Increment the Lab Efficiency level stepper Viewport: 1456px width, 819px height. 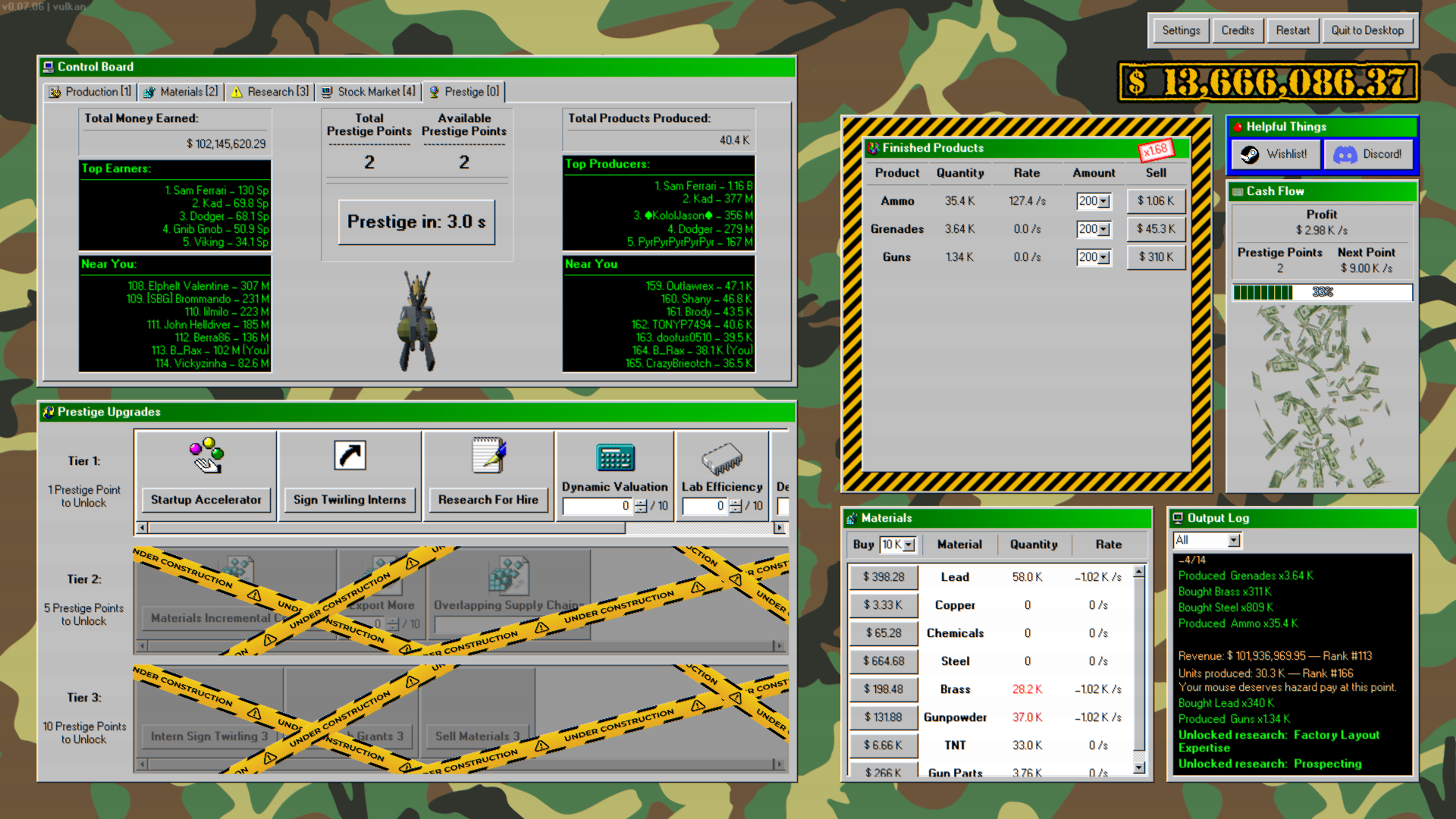735,502
